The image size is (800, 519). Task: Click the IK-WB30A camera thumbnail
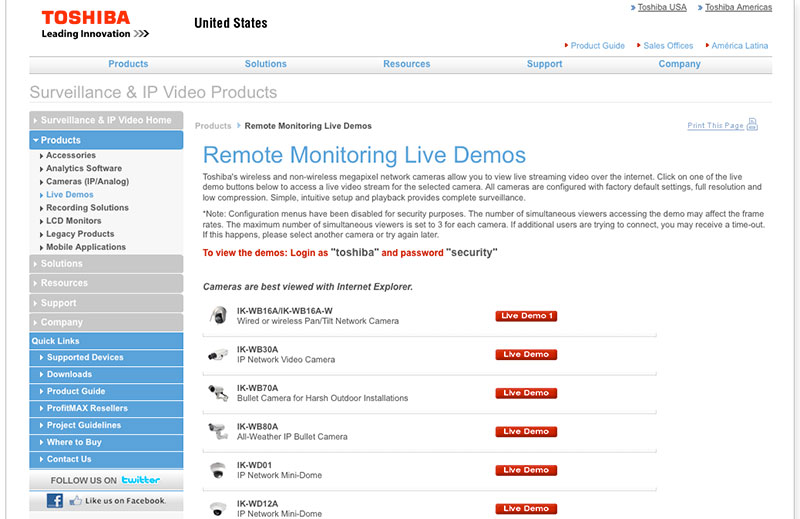point(218,354)
